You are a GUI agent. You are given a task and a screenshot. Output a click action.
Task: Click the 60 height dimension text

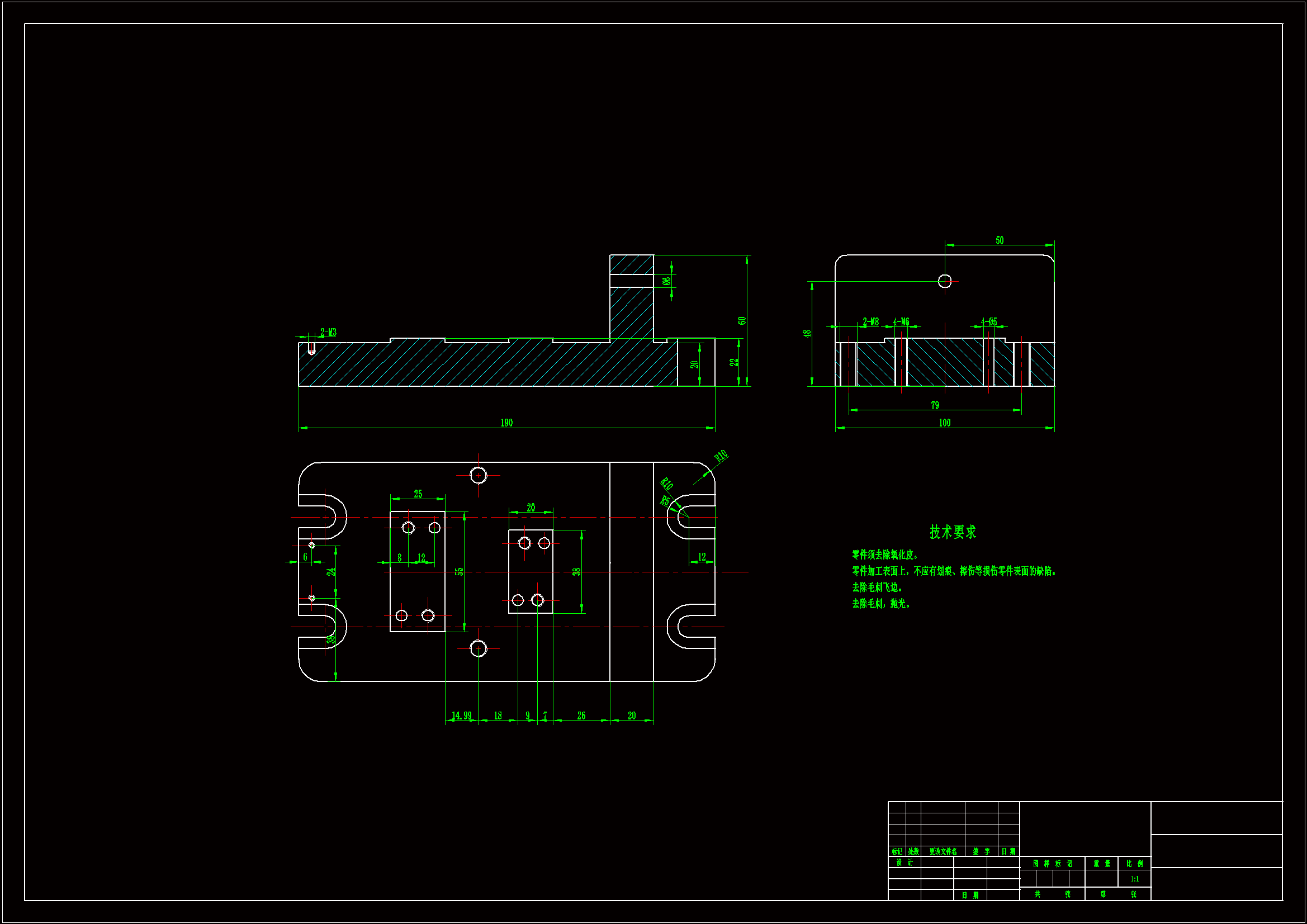[x=742, y=321]
